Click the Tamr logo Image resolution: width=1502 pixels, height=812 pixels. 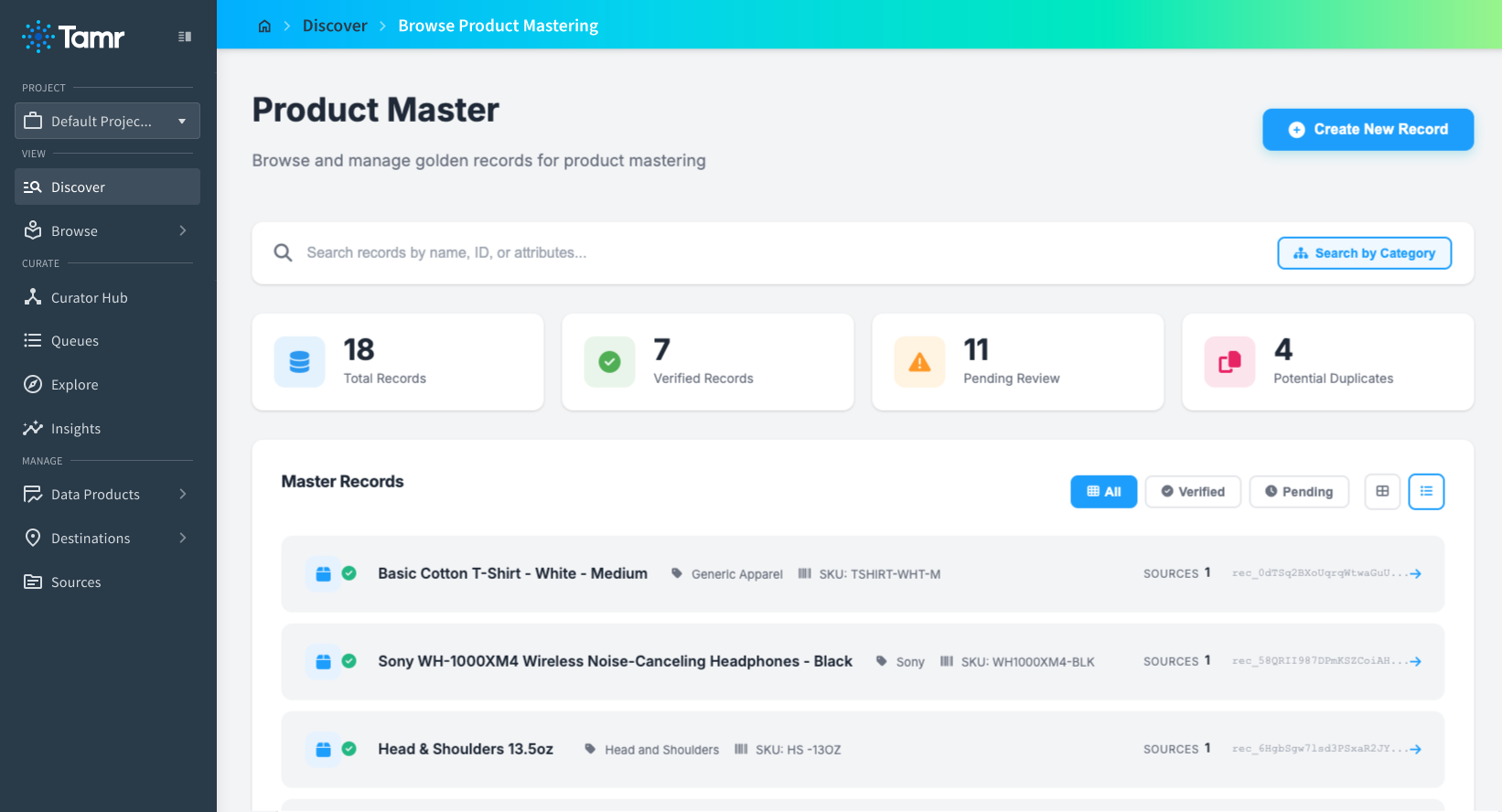pyautogui.click(x=73, y=37)
